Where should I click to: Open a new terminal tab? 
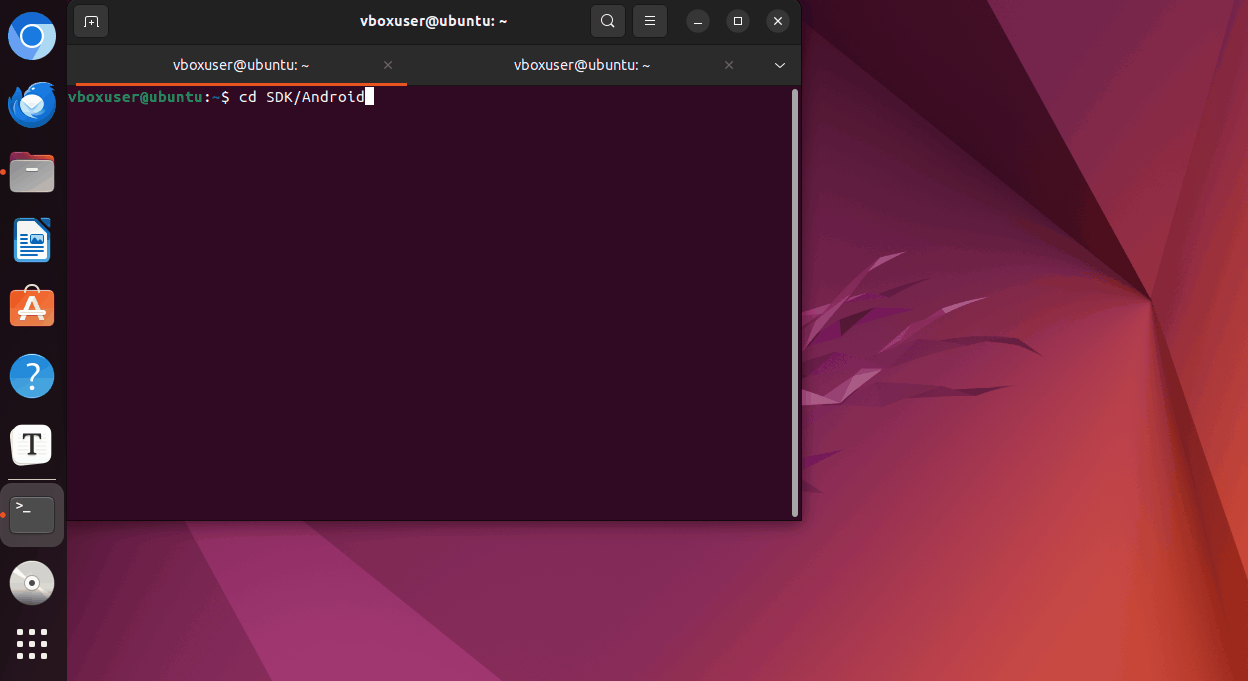91,21
